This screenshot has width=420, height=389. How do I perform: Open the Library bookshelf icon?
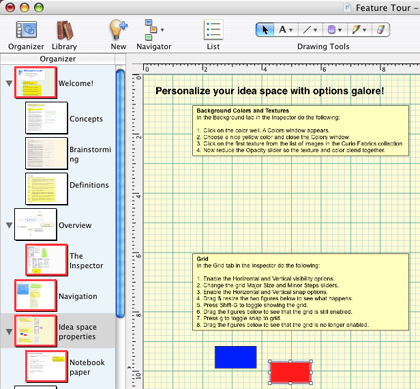pyautogui.click(x=64, y=30)
